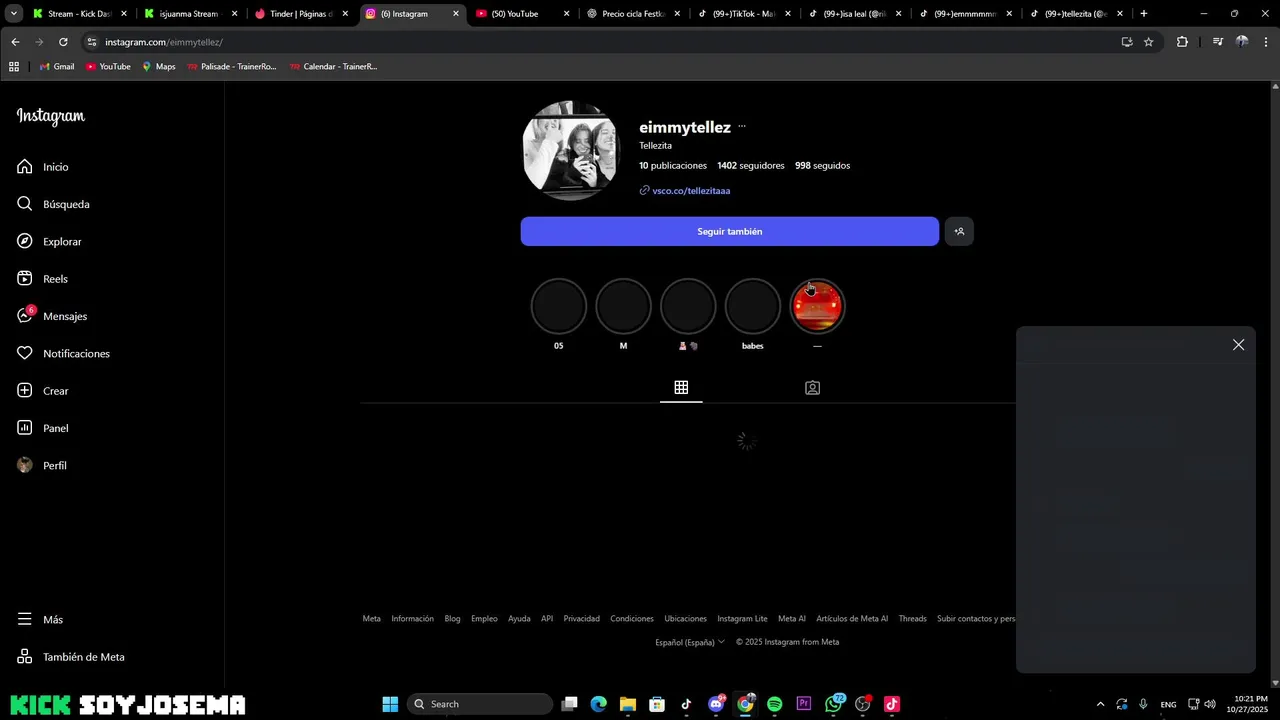Open the Palisade - TrainerRo... bookmark
This screenshot has width=1280, height=720.
[231, 67]
